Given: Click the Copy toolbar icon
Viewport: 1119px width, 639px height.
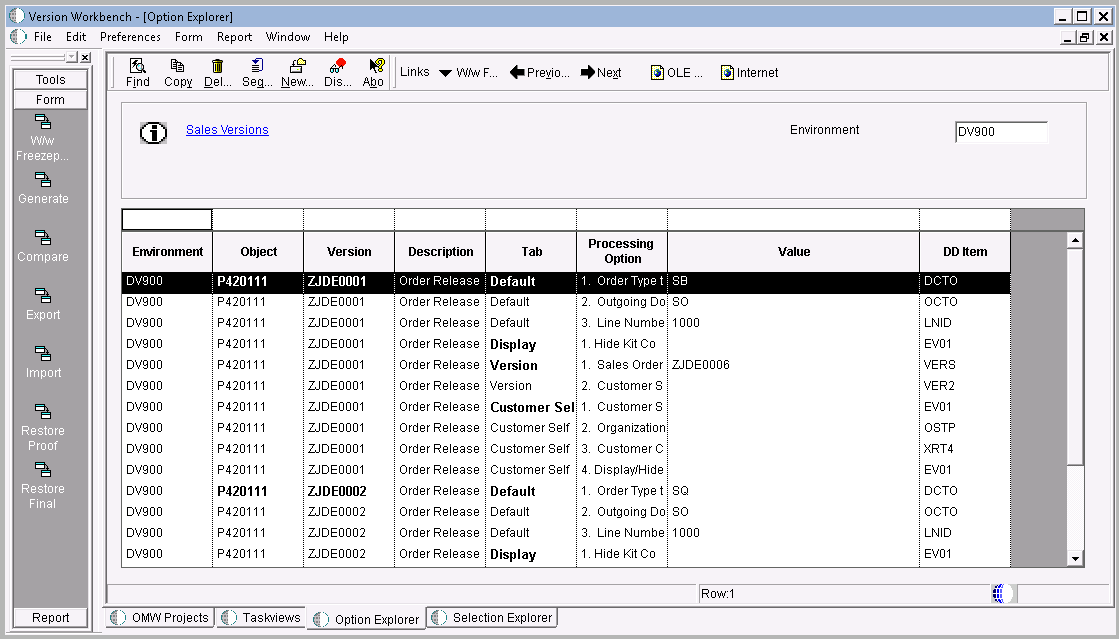Looking at the screenshot, I should tap(177, 72).
